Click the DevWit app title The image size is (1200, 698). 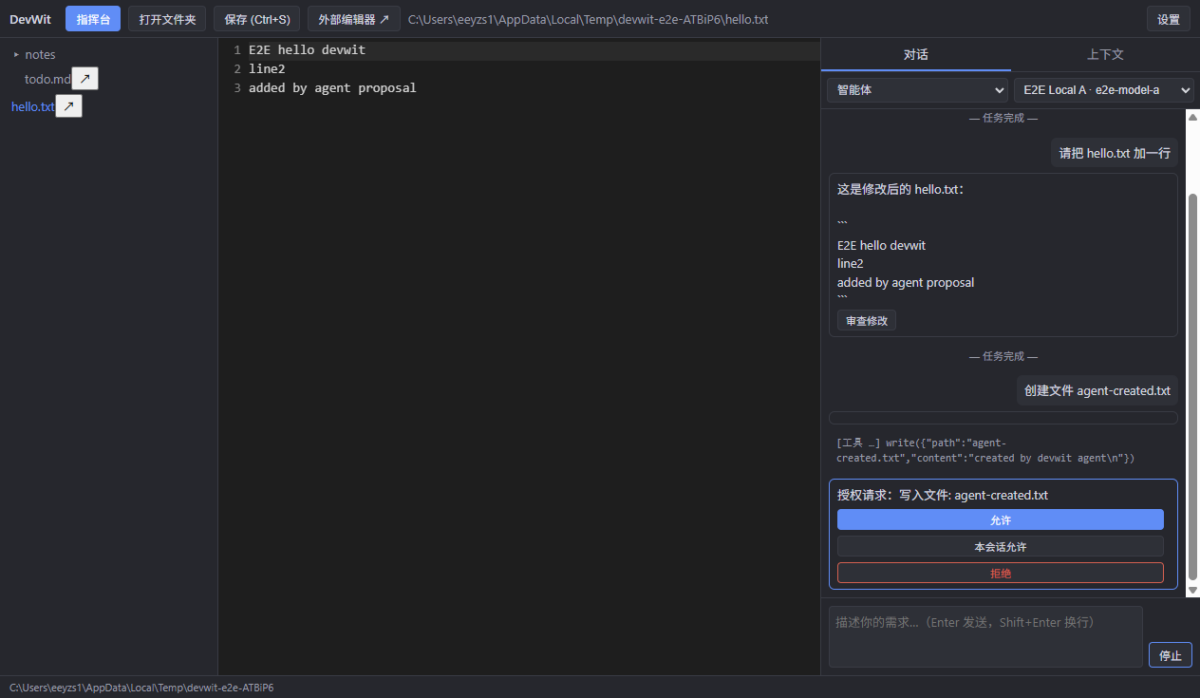tap(30, 19)
